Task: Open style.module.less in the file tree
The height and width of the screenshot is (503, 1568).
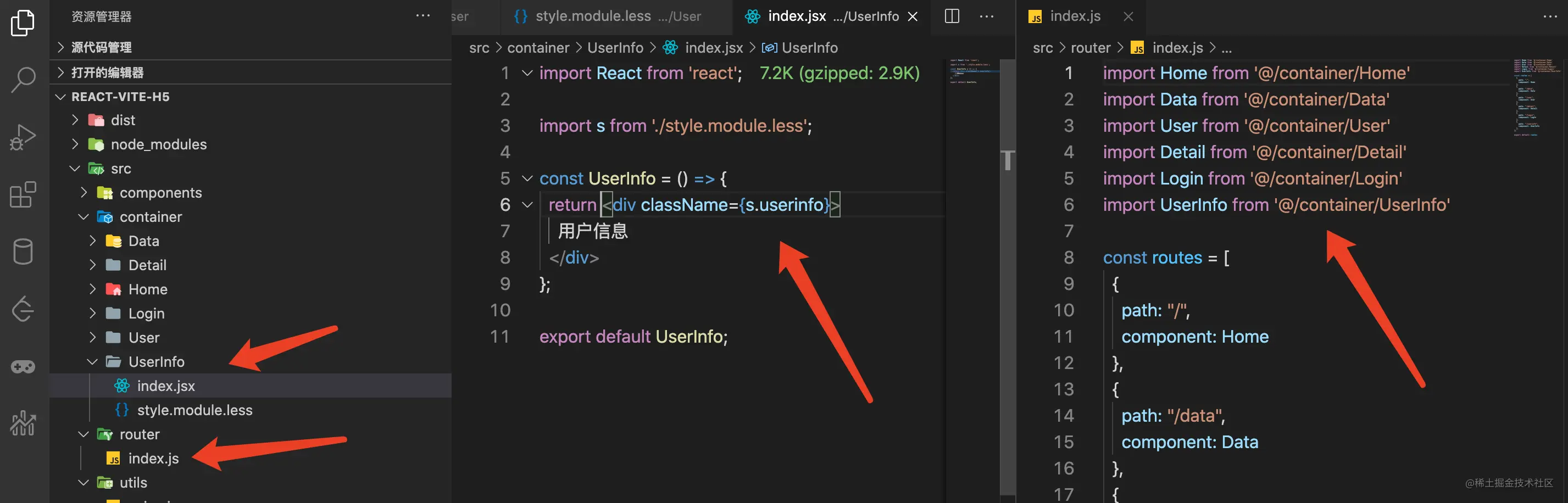Action: coord(250,410)
